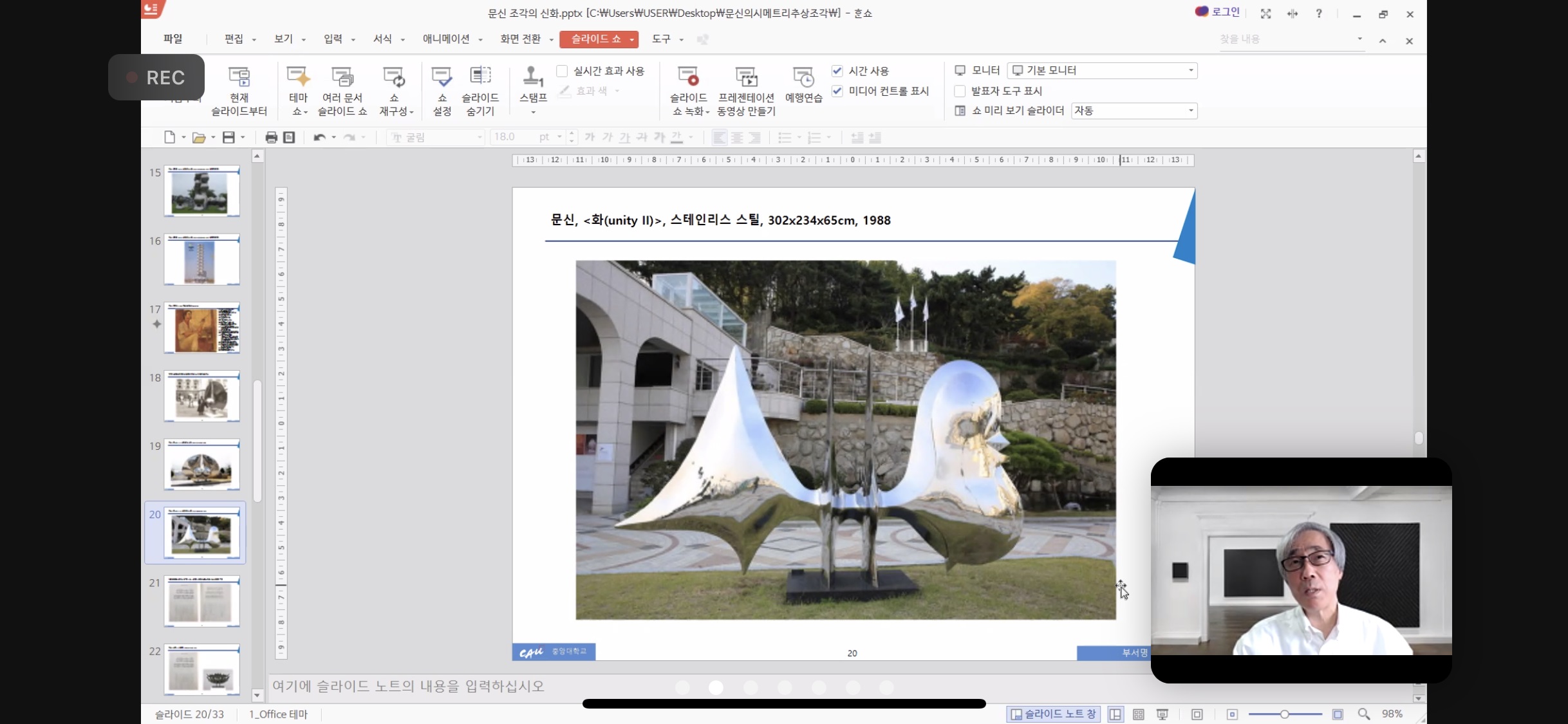Open show settings (쇼 설정)

442,91
